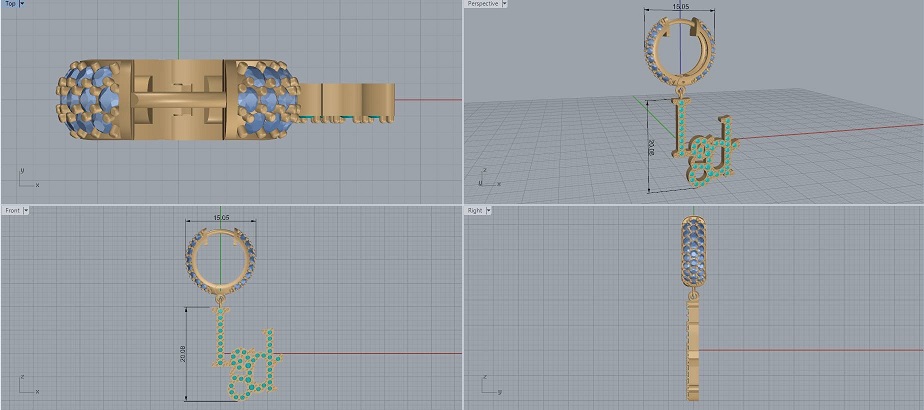
Task: Activate the Perspective viewport title label
Action: tap(483, 4)
